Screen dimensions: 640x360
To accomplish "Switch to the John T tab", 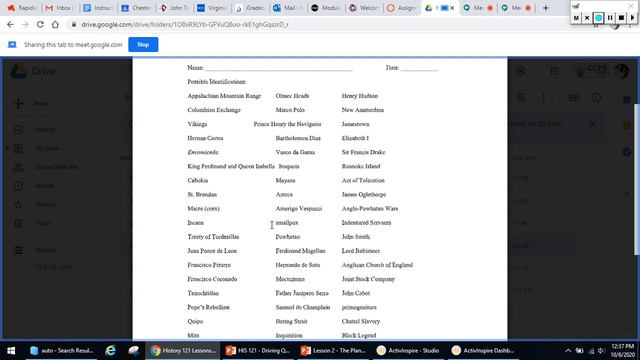I will (174, 8).
